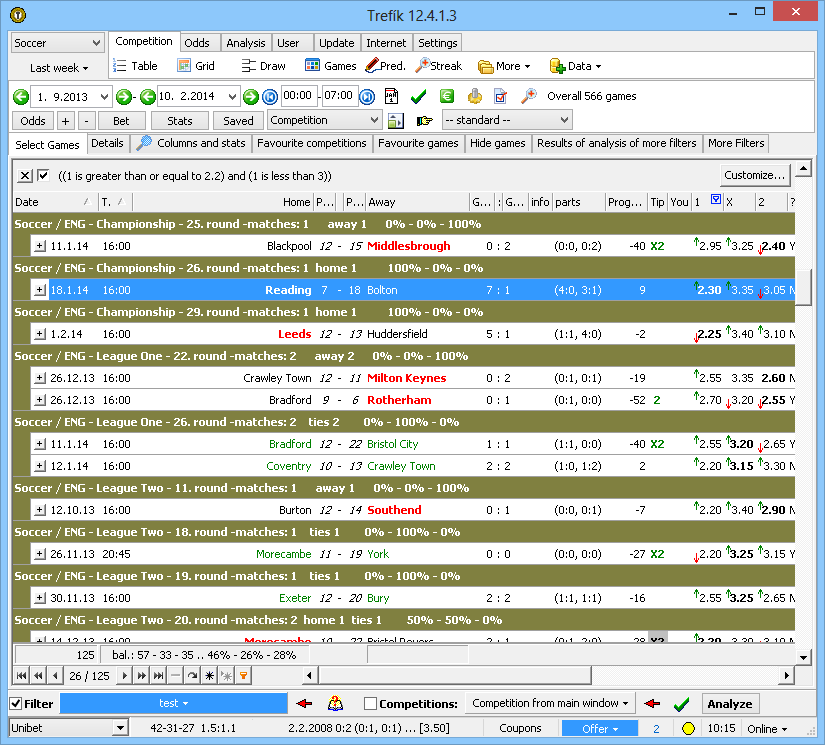This screenshot has width=825, height=745.
Task: Uncheck the Filter checkbox
Action: coord(16,704)
